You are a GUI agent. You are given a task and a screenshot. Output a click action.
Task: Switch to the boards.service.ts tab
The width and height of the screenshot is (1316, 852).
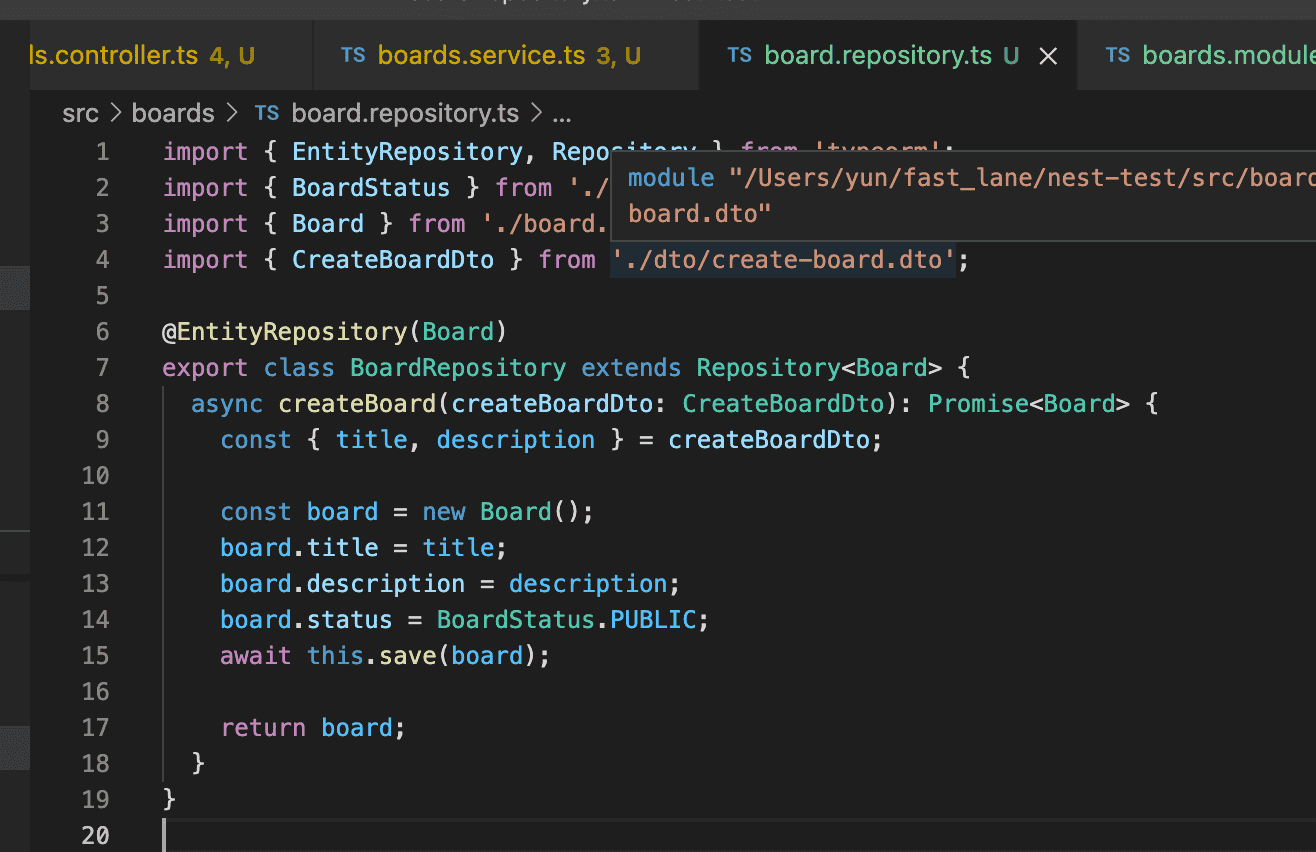[x=480, y=55]
